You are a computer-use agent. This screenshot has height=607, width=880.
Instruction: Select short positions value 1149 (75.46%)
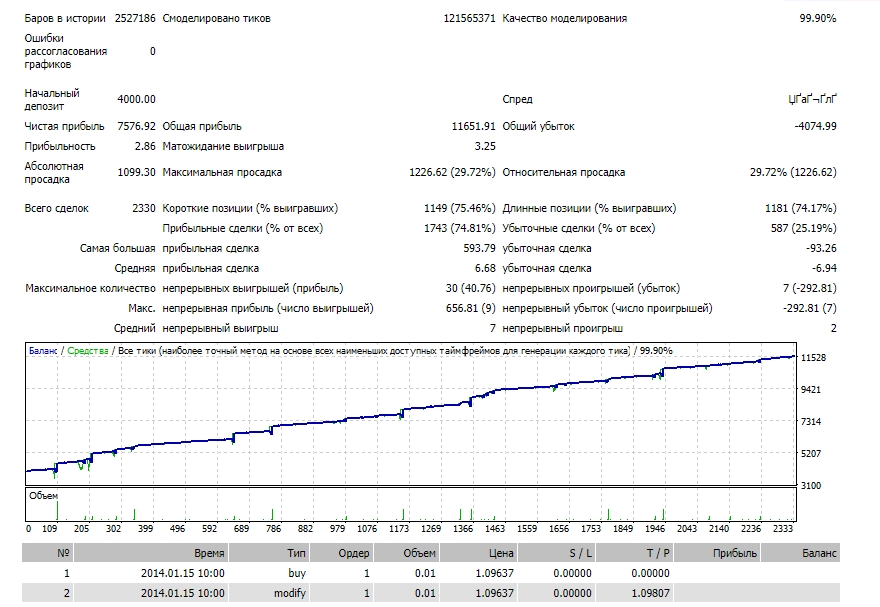[x=460, y=208]
